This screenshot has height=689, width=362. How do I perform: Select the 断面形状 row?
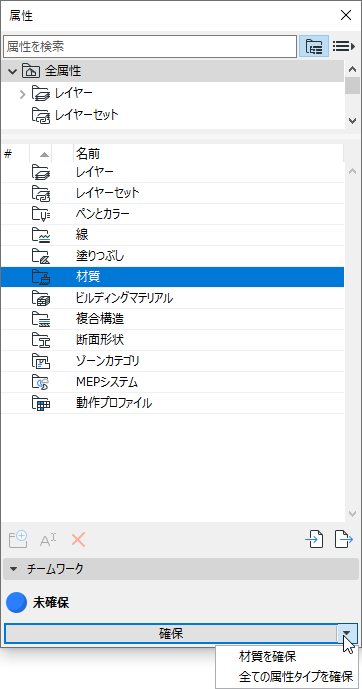click(172, 341)
